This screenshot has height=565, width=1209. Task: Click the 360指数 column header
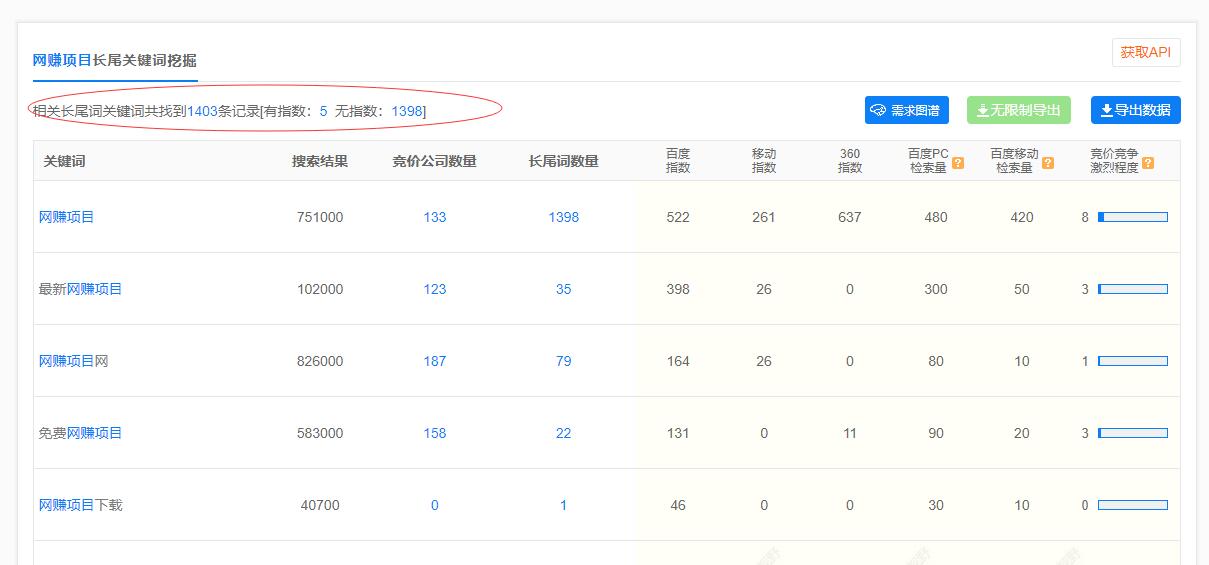point(850,161)
